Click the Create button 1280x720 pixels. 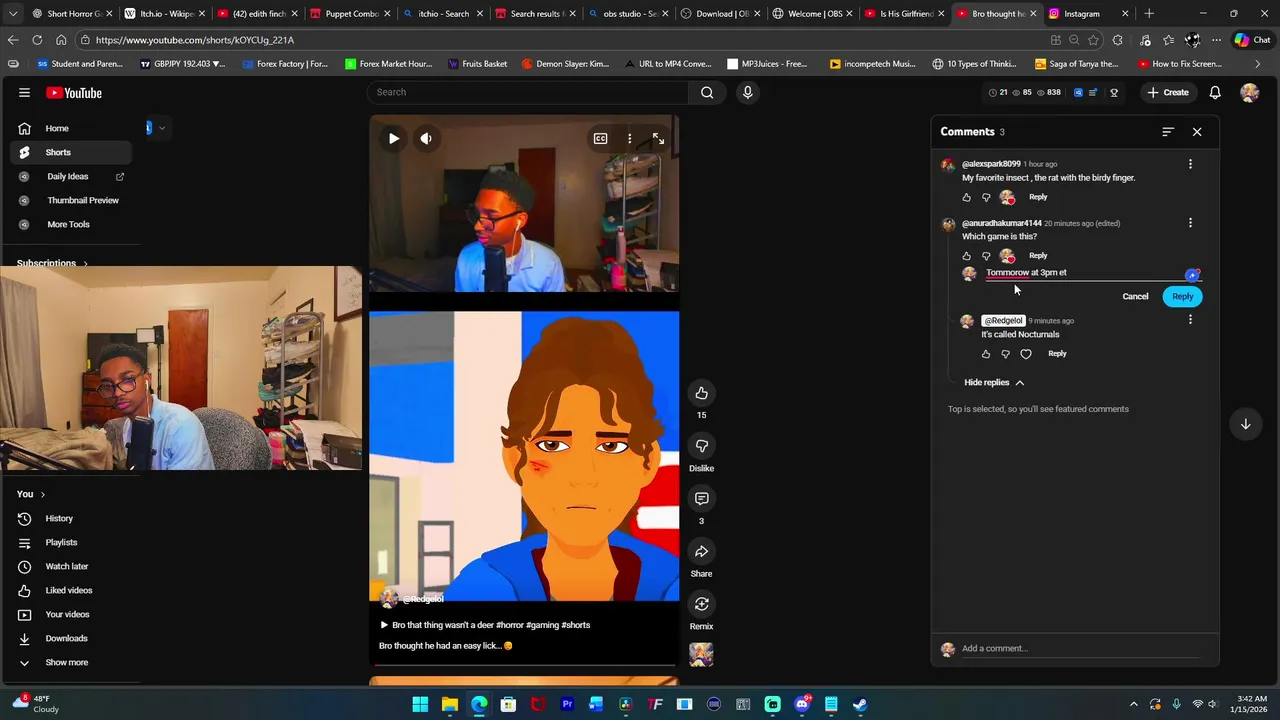1168,93
